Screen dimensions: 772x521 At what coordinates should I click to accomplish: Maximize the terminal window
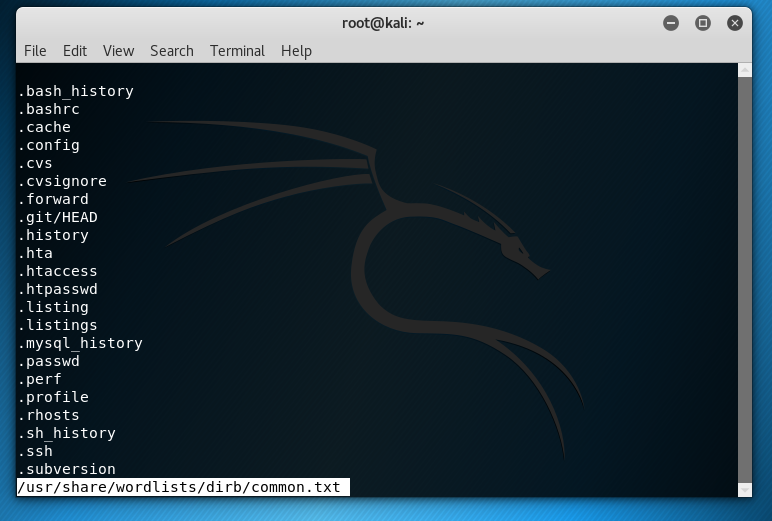pyautogui.click(x=703, y=23)
